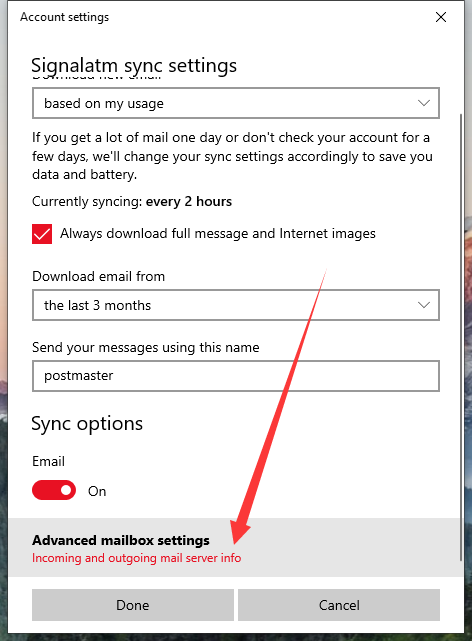The height and width of the screenshot is (641, 472).
Task: Click 'Send your messages using this name' label
Action: pos(146,347)
